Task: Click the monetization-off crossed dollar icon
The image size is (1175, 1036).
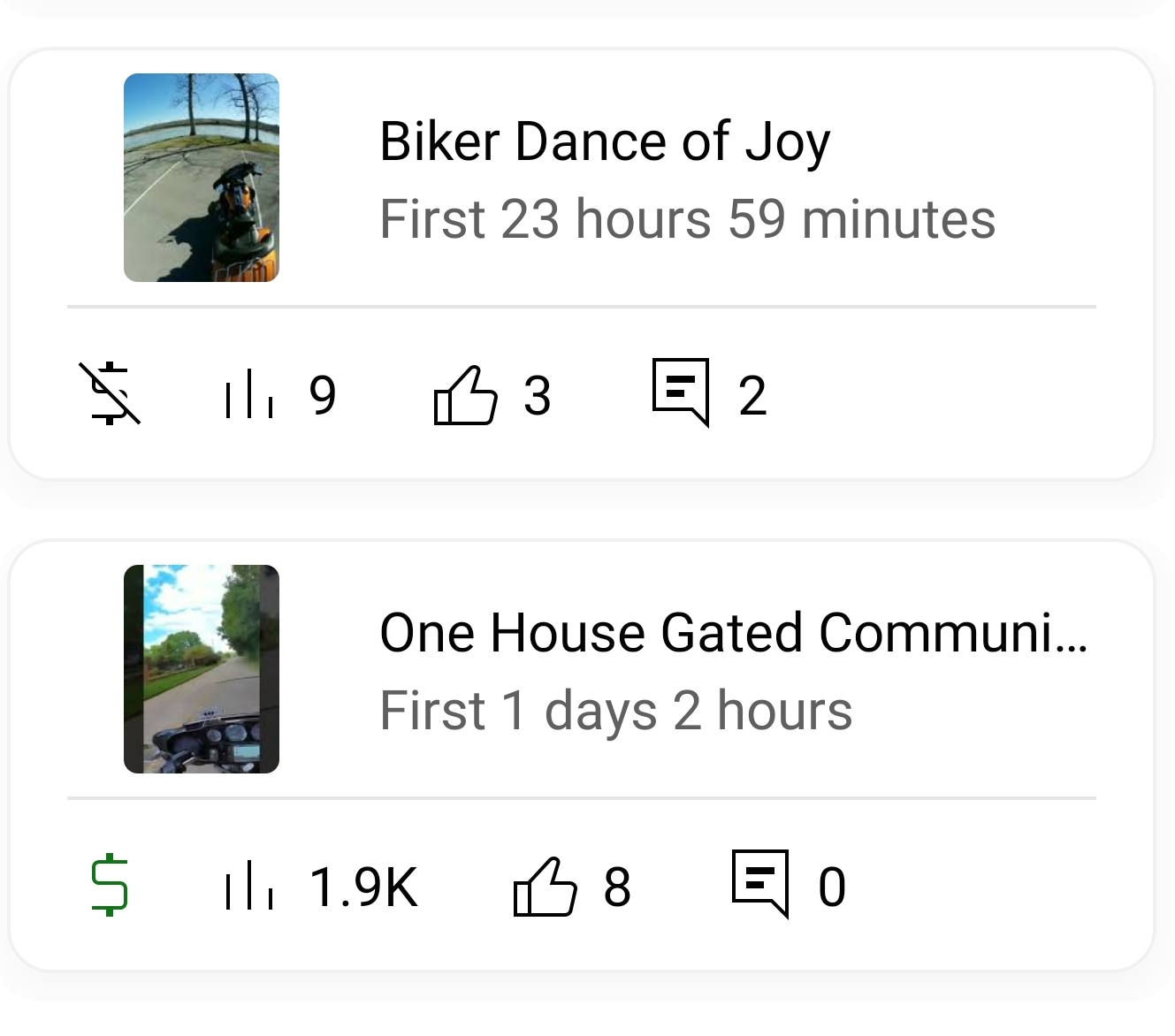Action: point(110,393)
